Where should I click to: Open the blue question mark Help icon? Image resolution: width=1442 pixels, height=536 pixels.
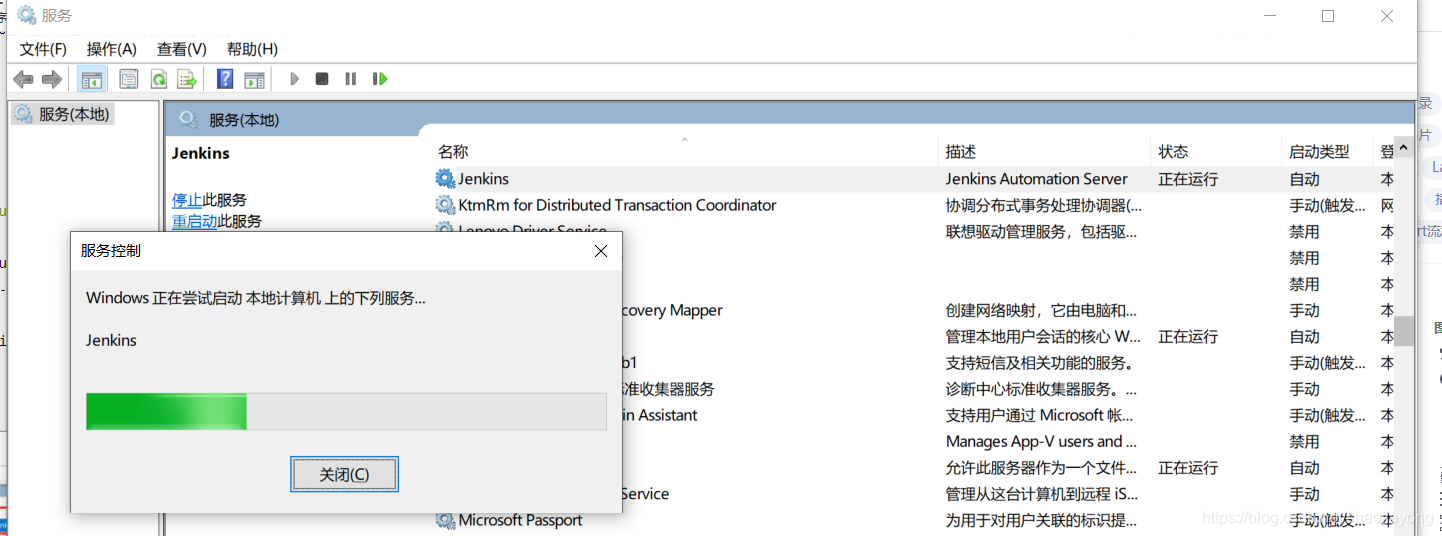[x=226, y=79]
